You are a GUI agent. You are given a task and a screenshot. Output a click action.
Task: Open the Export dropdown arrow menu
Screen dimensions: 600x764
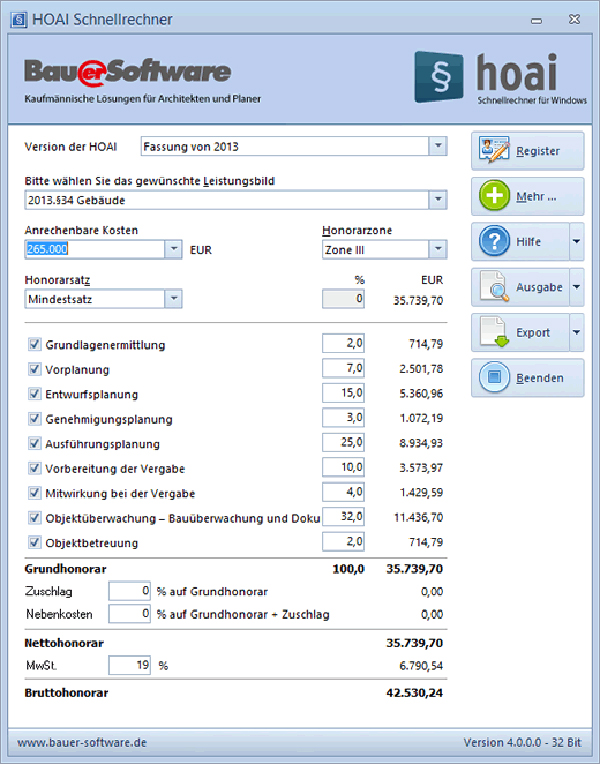tap(576, 332)
